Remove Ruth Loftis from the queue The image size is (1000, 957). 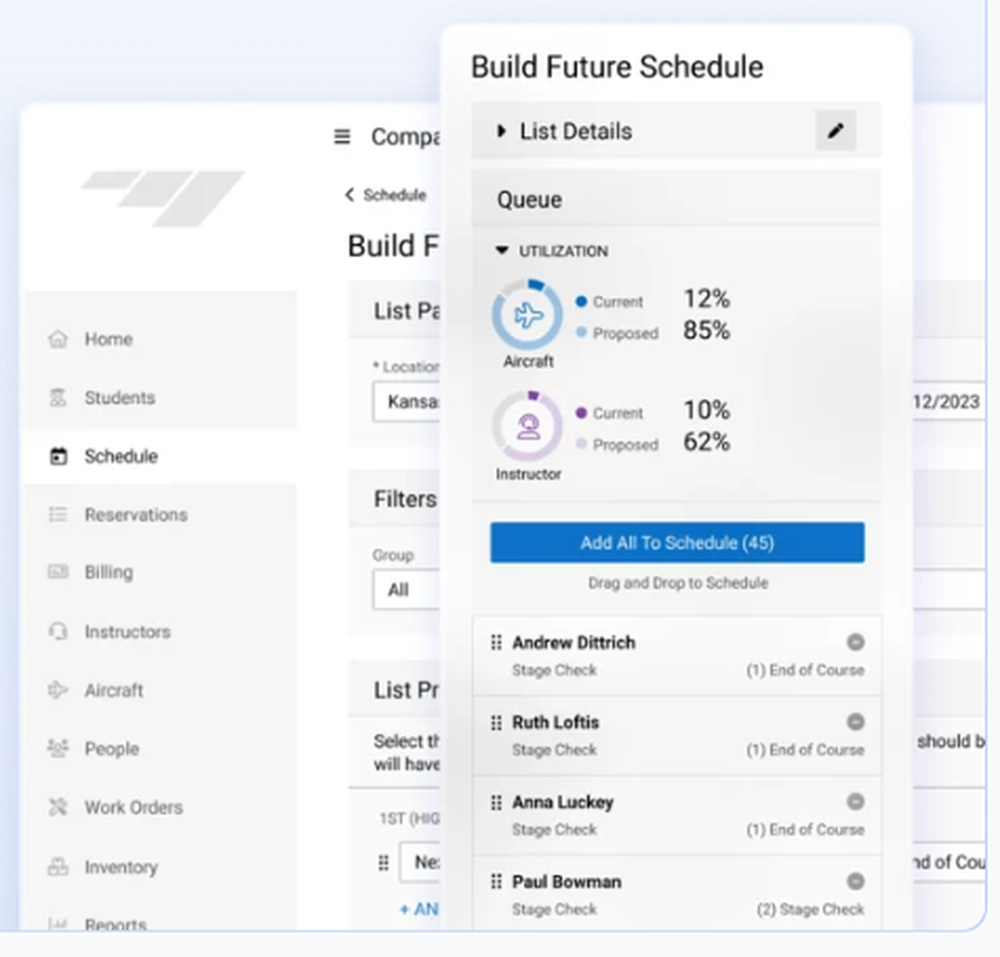click(x=855, y=722)
